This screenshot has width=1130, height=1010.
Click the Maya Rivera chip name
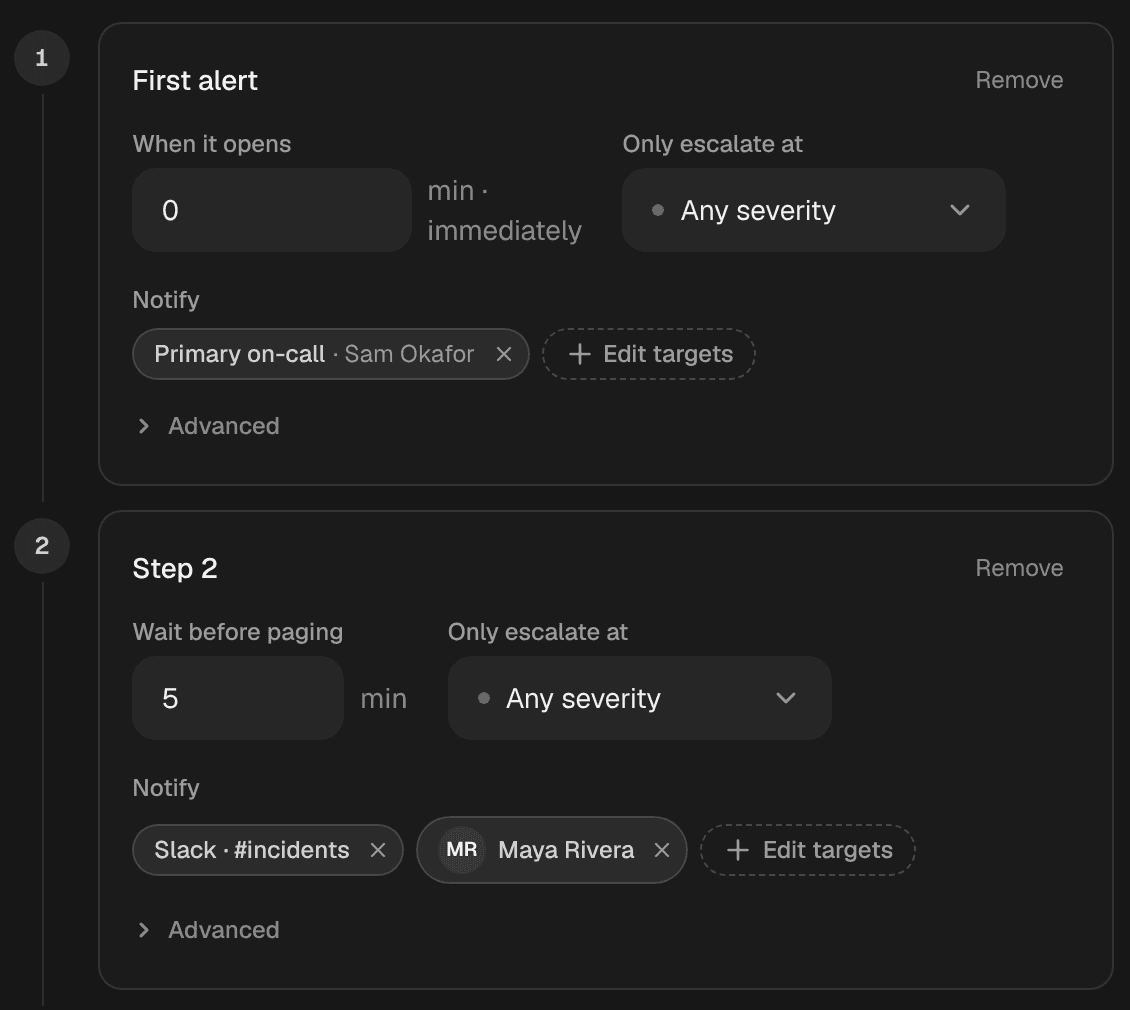point(566,850)
